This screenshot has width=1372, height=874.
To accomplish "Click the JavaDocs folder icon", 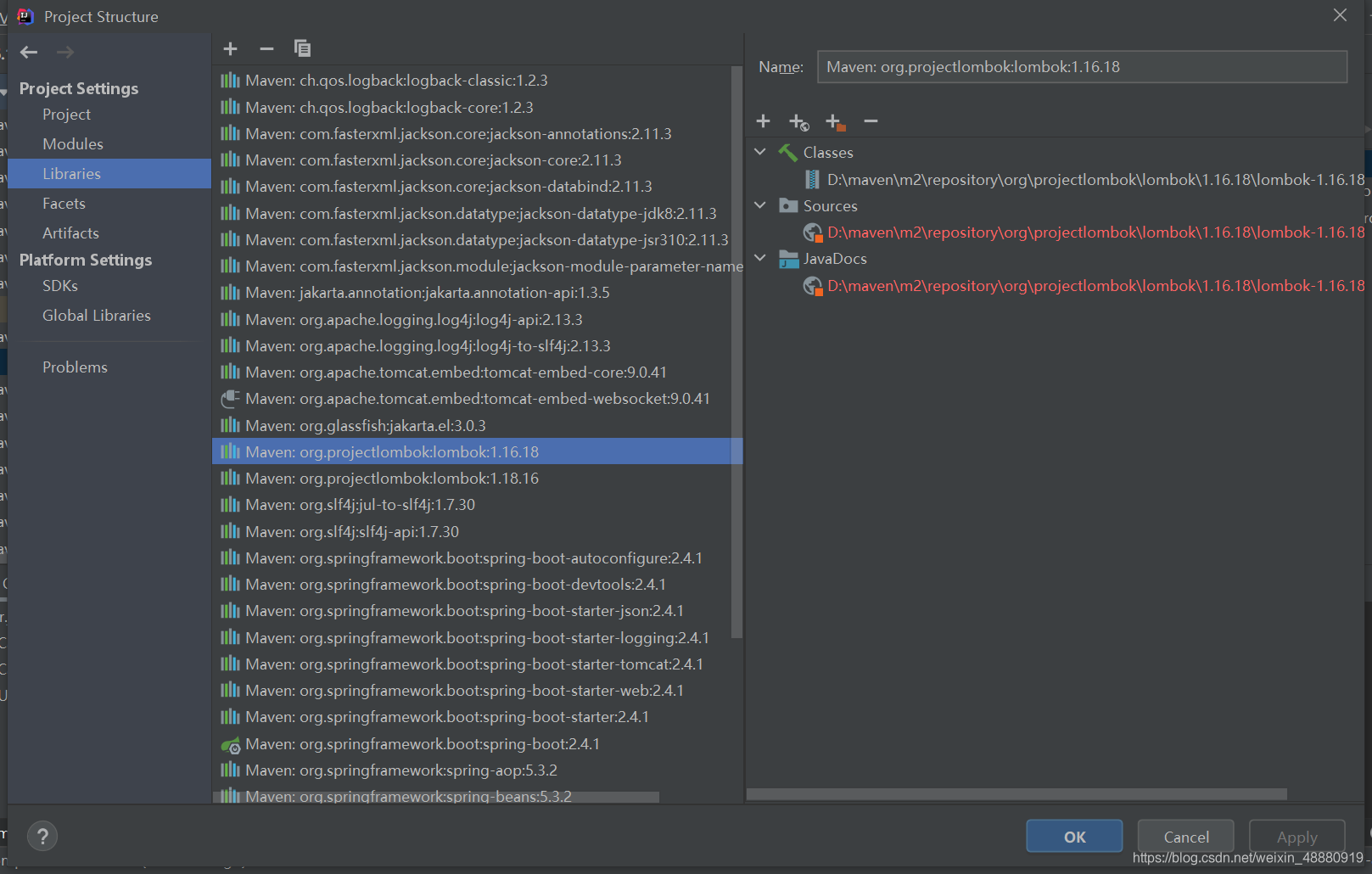I will point(788,259).
